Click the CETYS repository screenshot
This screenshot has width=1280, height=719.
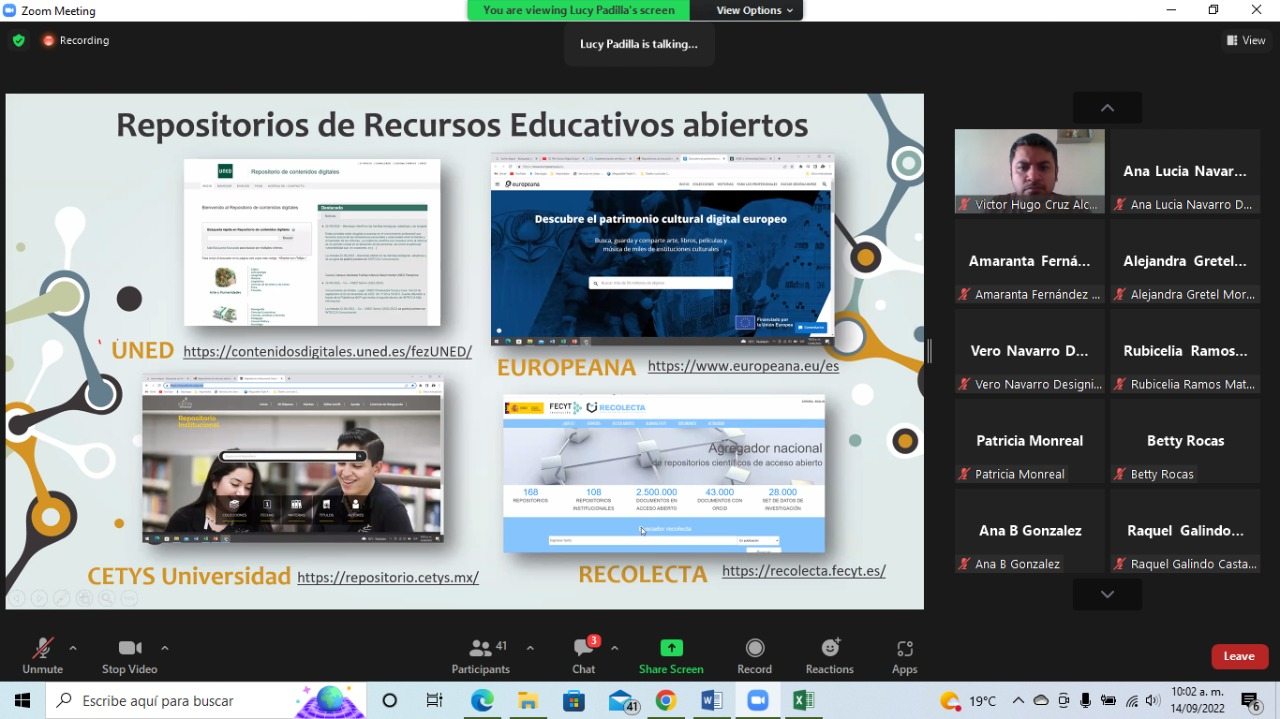(293, 459)
